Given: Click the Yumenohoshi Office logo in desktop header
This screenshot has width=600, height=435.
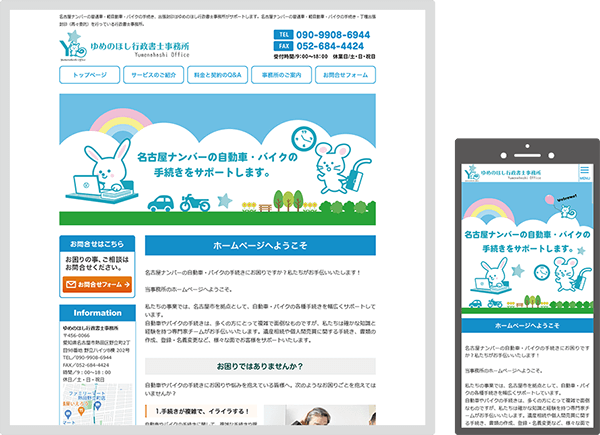Looking at the screenshot, I should 116,46.
